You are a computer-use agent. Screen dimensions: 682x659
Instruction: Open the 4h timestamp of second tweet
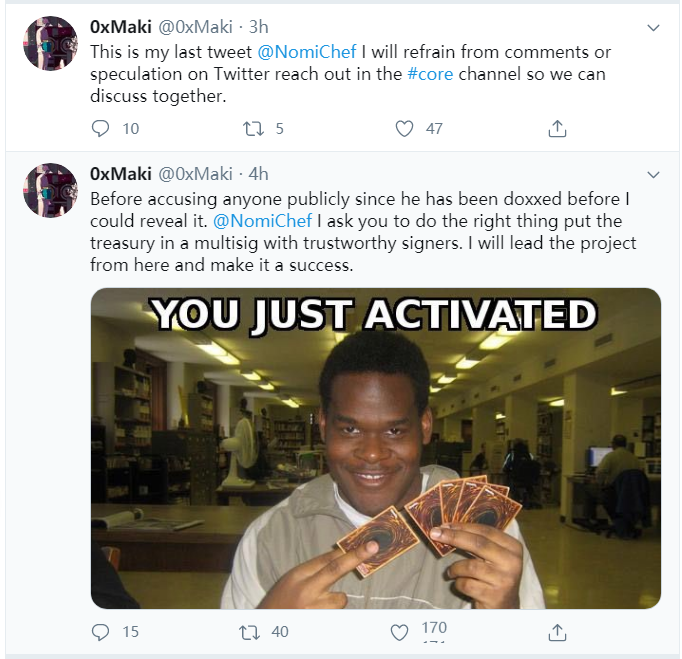pyautogui.click(x=259, y=174)
